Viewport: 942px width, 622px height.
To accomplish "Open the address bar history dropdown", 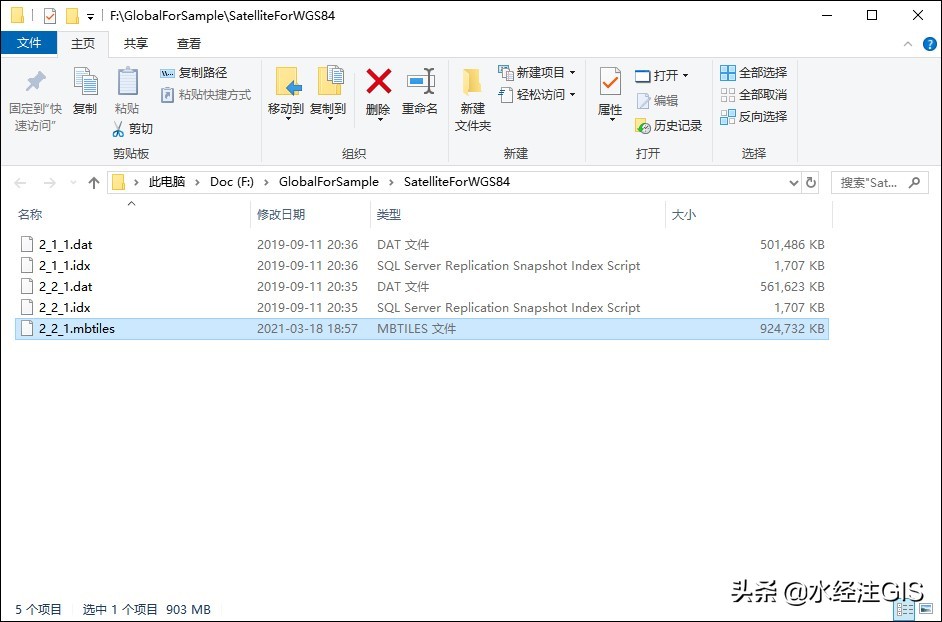I will tap(795, 182).
